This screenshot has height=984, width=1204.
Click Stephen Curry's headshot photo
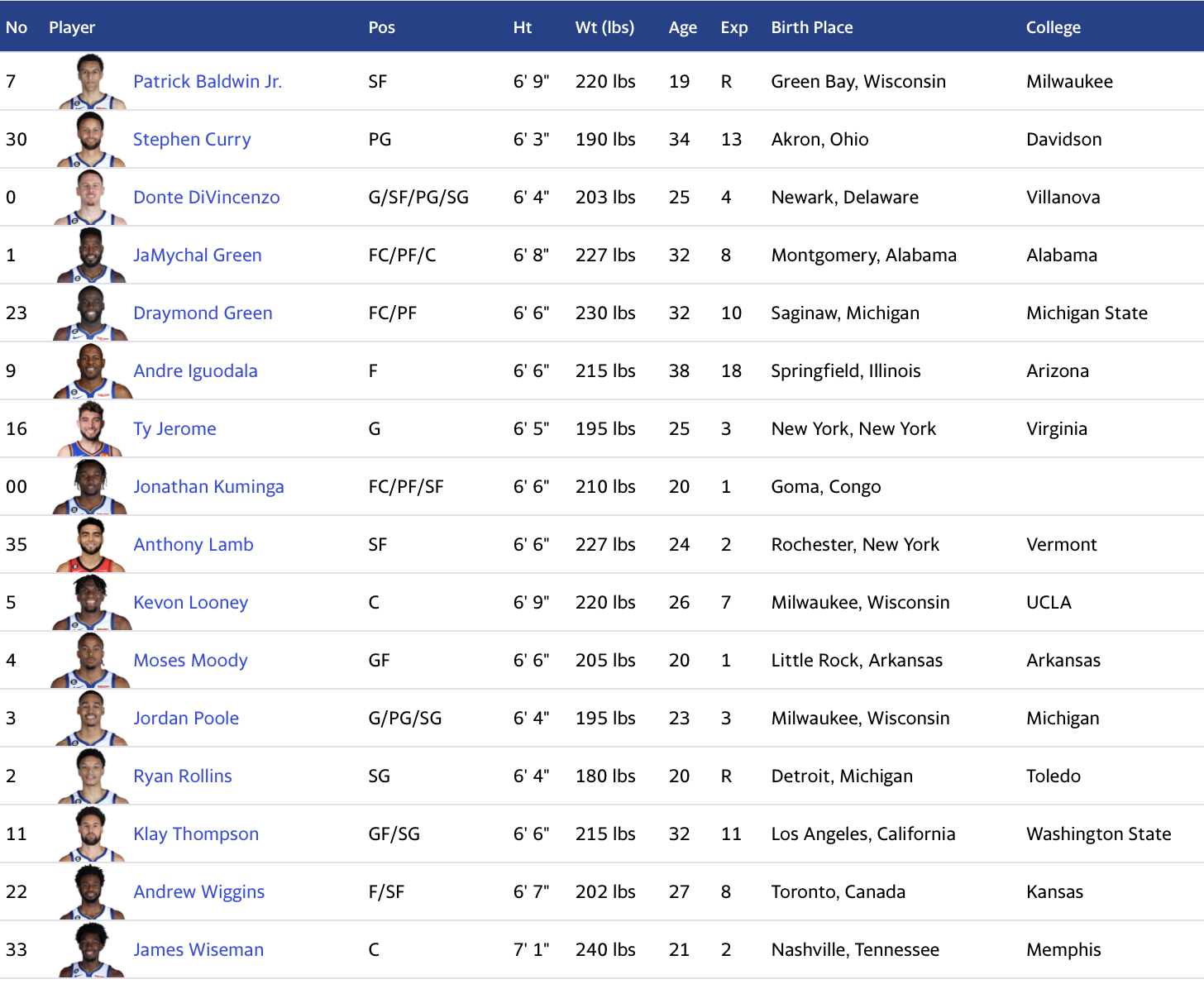tap(92, 139)
